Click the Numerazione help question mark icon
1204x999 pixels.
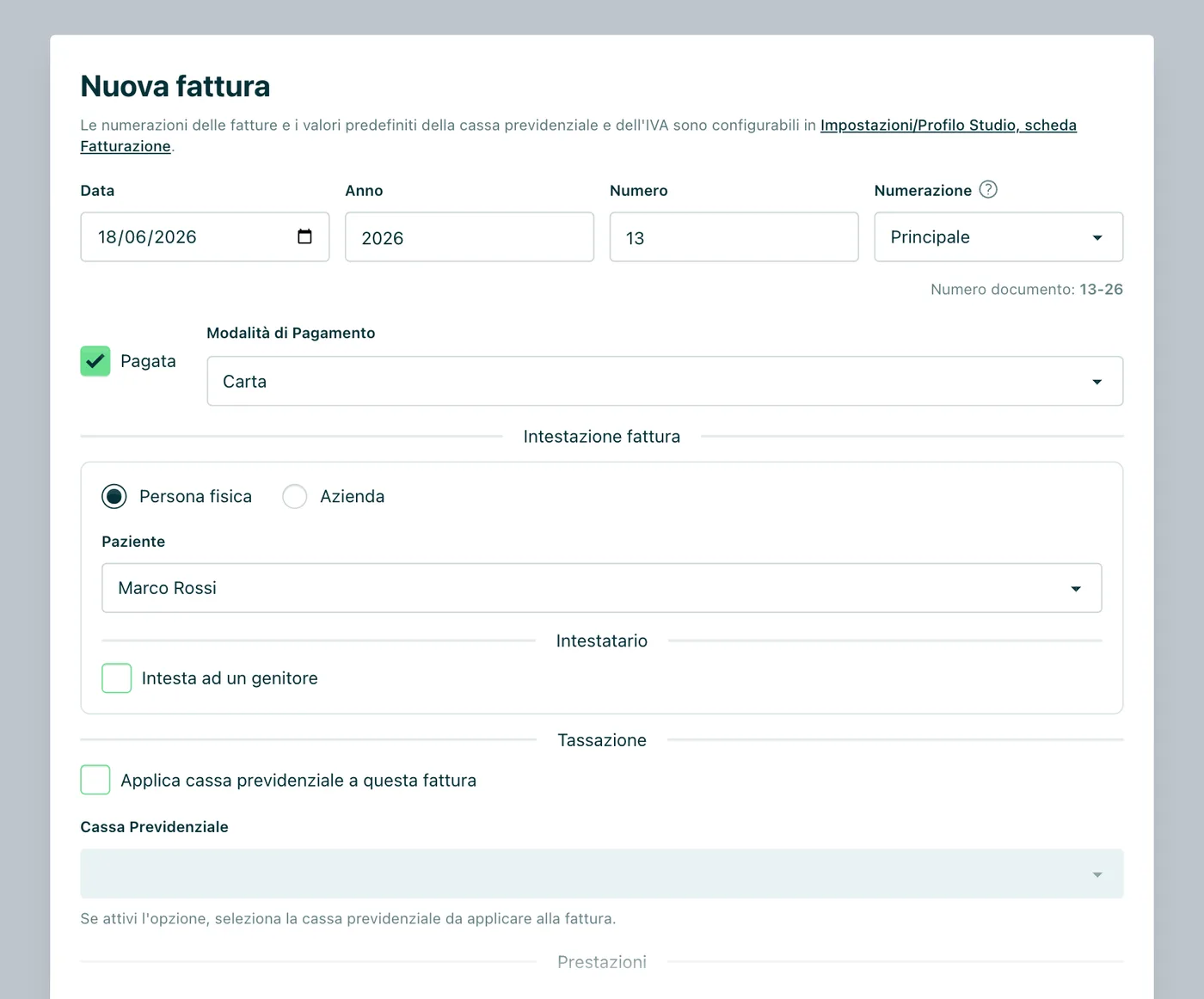tap(988, 189)
